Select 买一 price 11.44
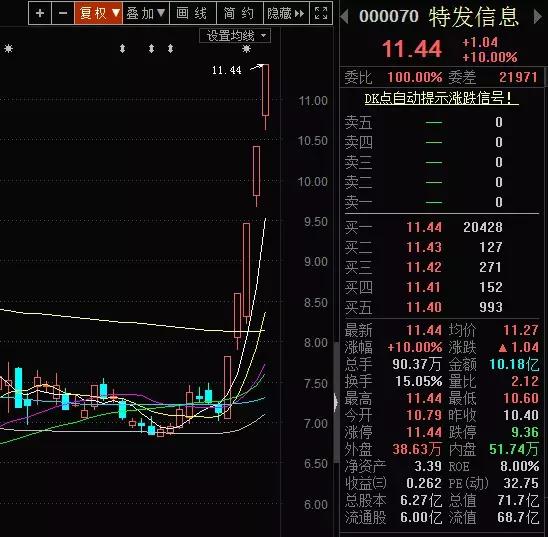This screenshot has width=548, height=537. (x=424, y=227)
